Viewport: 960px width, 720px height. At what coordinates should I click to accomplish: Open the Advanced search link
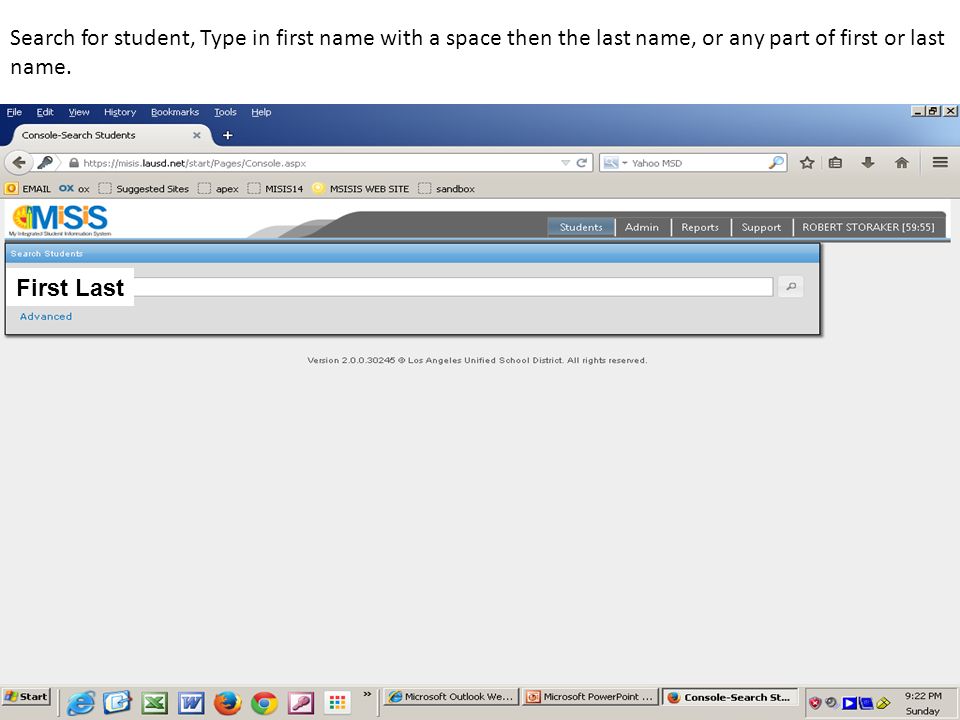point(46,317)
